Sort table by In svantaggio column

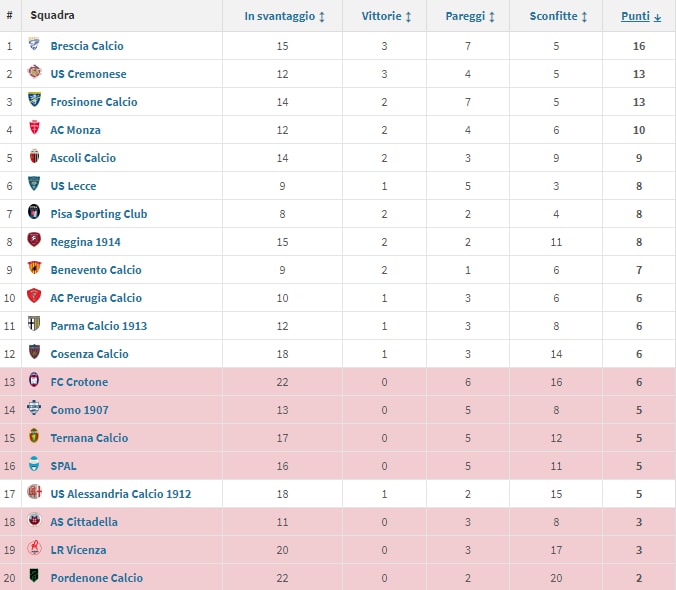(x=285, y=16)
